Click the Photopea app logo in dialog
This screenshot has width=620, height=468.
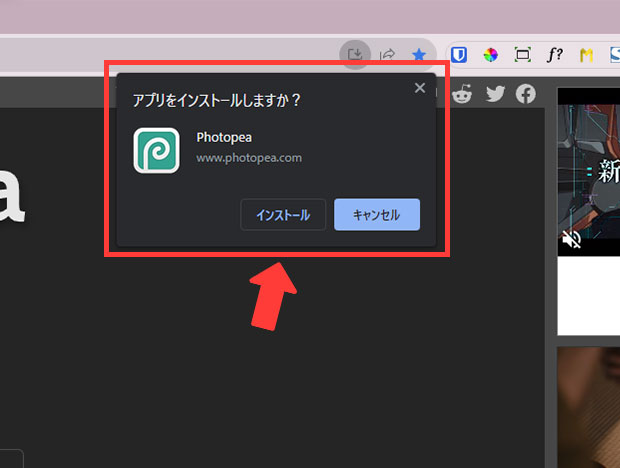click(157, 151)
